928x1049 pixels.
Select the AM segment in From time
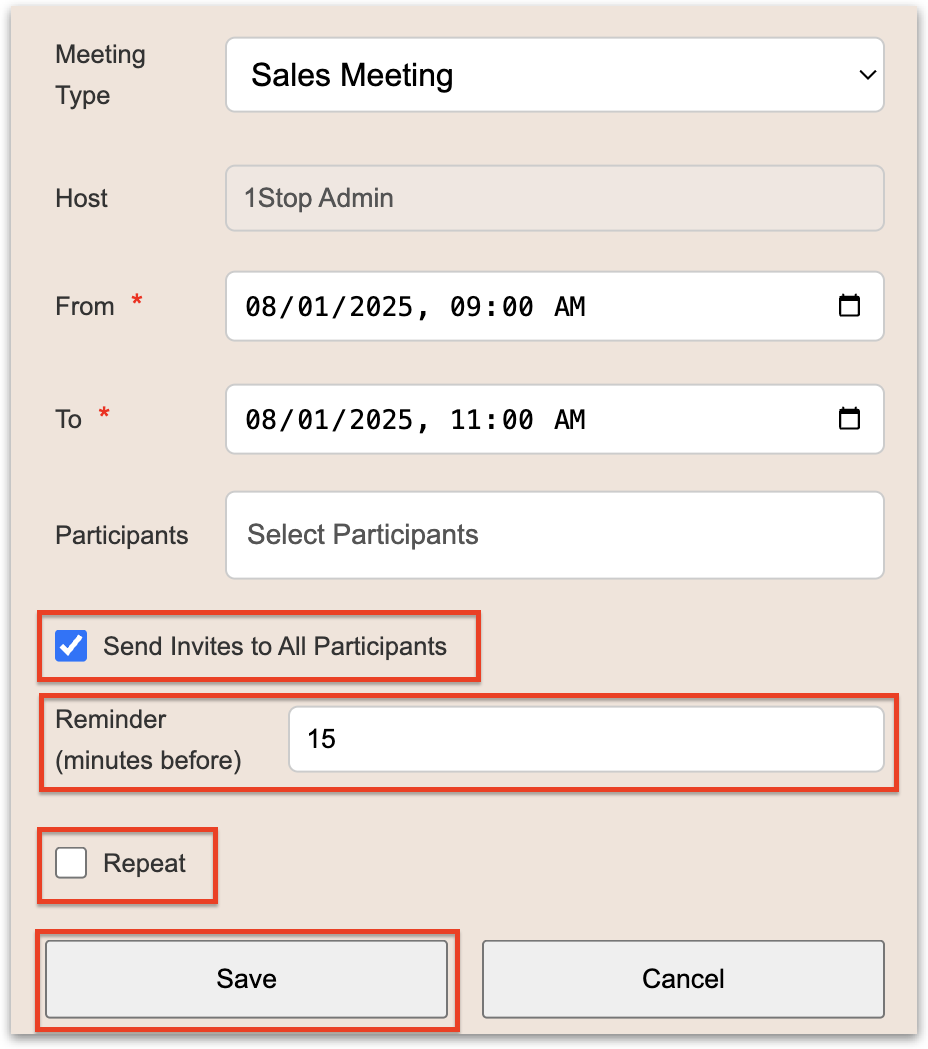(x=569, y=307)
